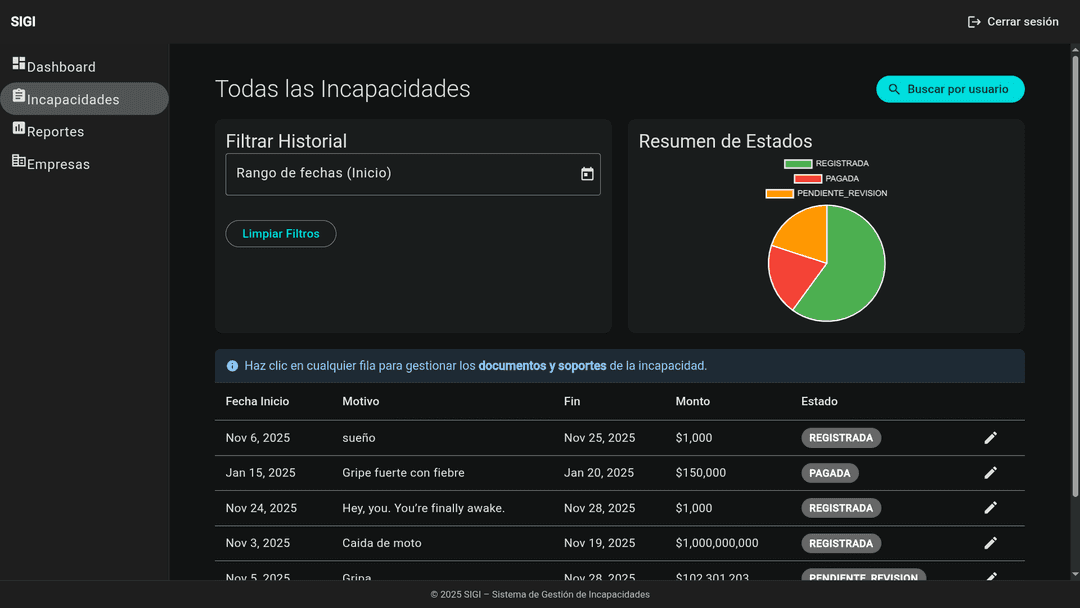The height and width of the screenshot is (608, 1080).
Task: Open the calendar icon for date range
Action: (x=586, y=174)
